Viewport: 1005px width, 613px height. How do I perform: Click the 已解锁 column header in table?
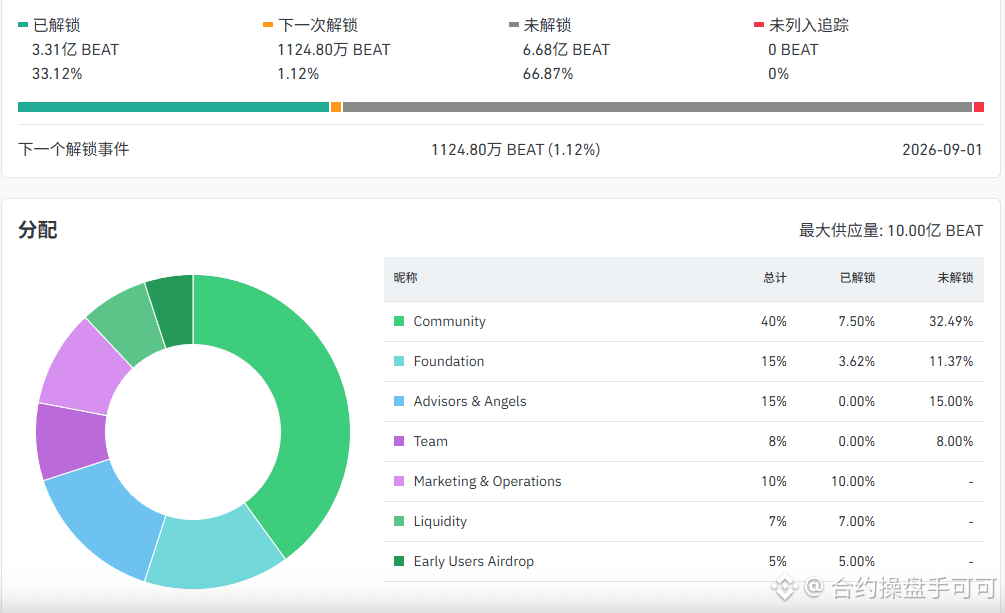point(858,278)
